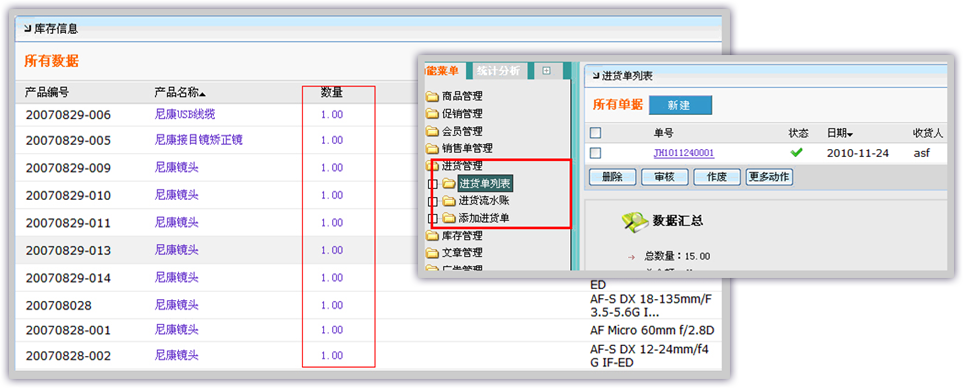
Task: Collapse the 进货单列表 panel arrow
Action: pos(595,76)
